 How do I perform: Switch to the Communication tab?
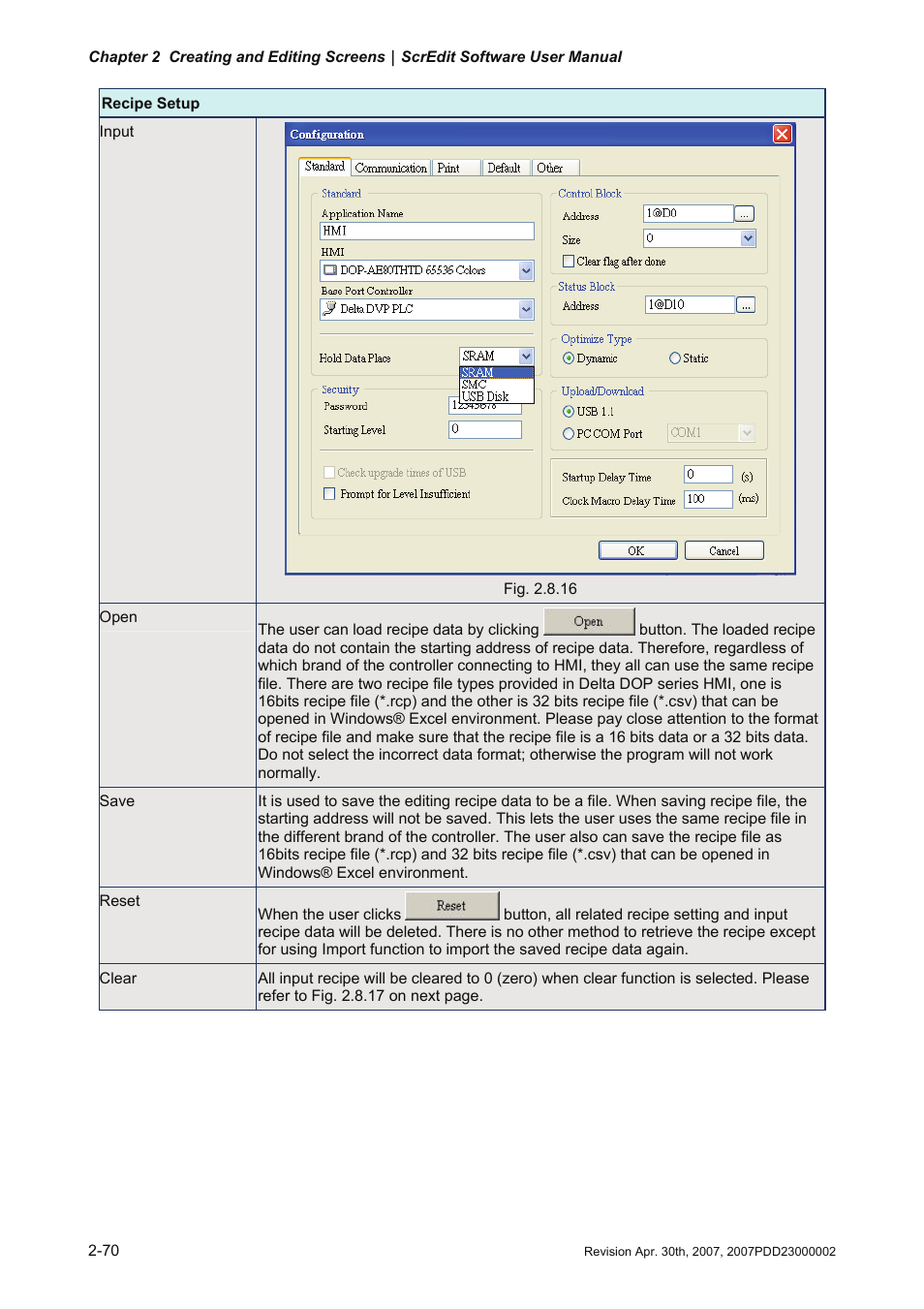pyautogui.click(x=390, y=168)
